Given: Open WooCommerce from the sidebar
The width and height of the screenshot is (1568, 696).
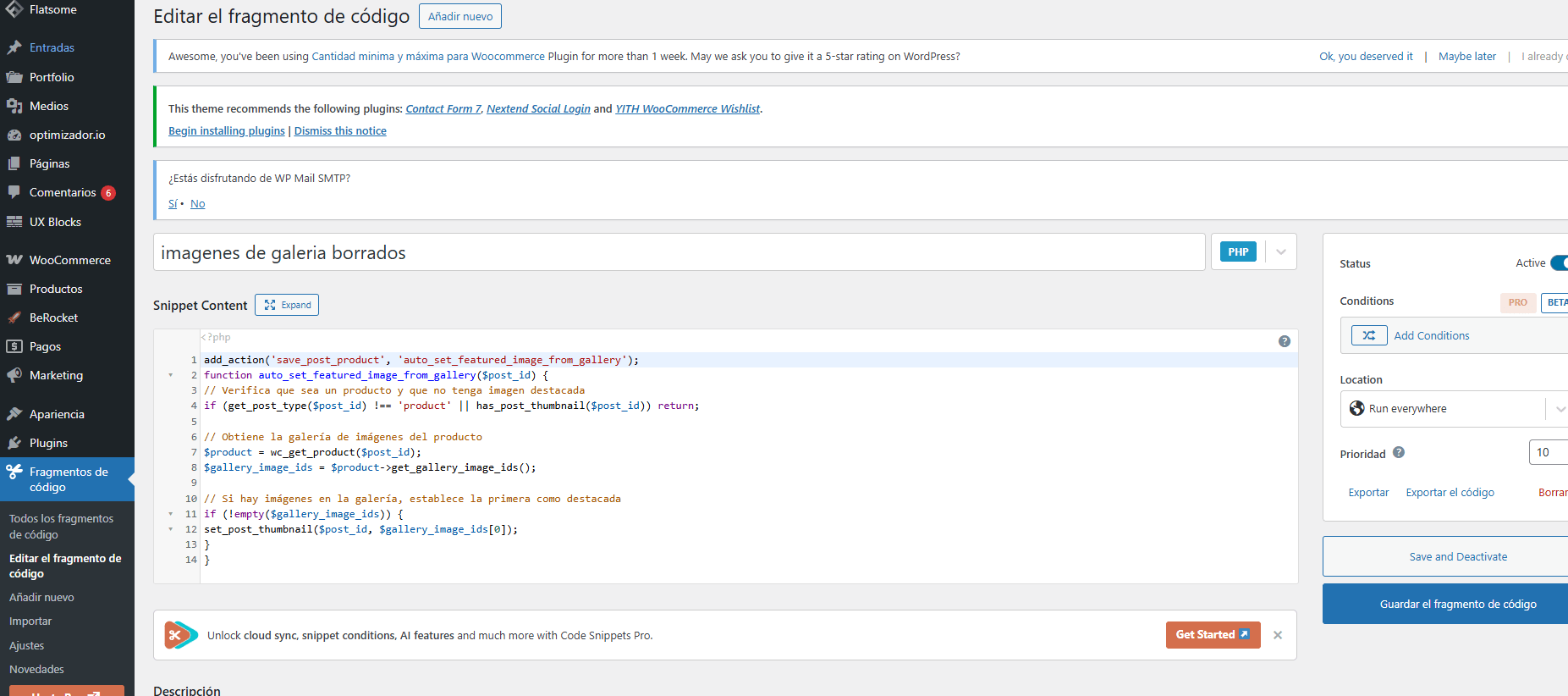Looking at the screenshot, I should (69, 260).
